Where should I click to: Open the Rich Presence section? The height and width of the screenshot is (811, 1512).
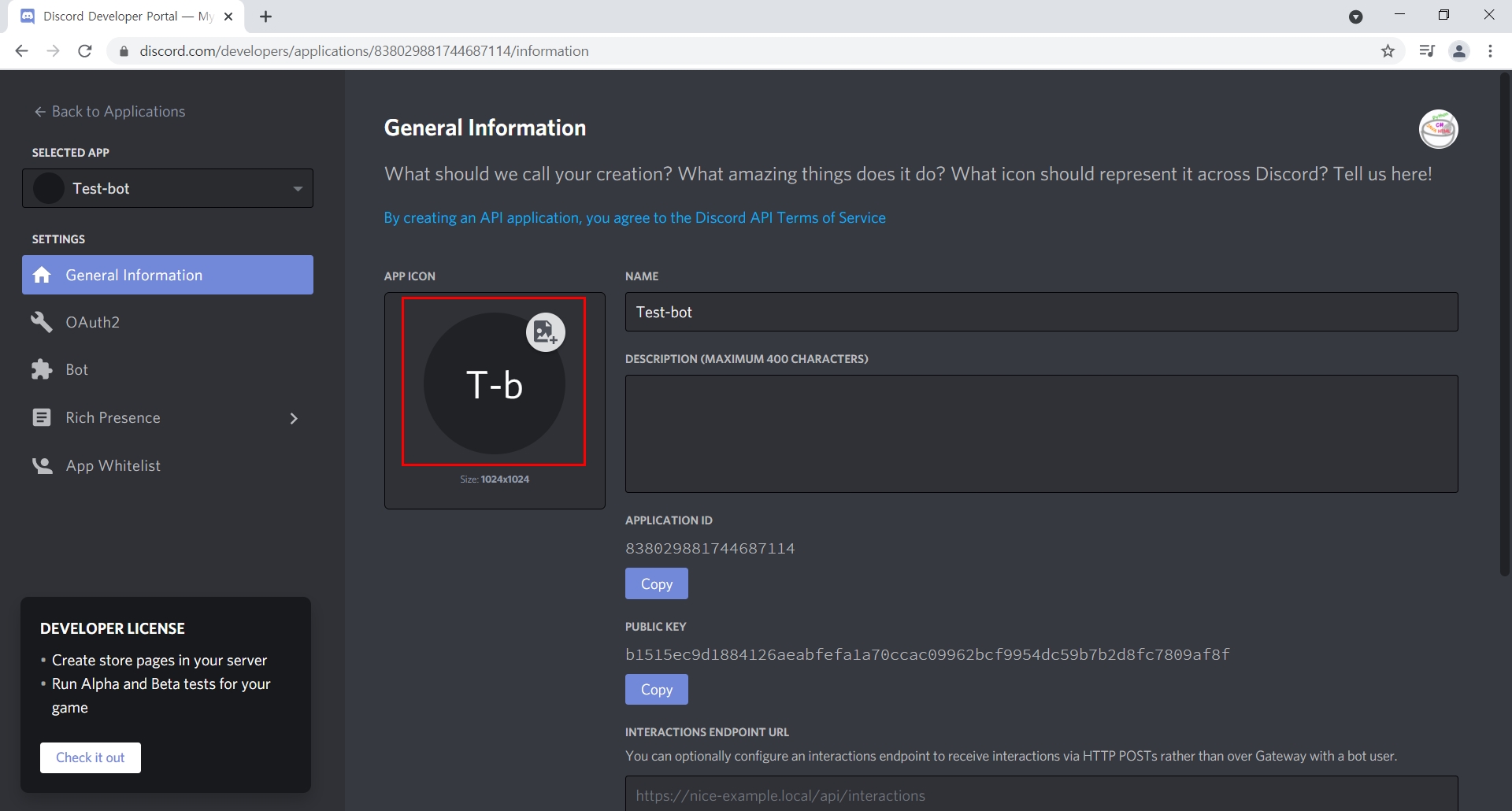(168, 417)
